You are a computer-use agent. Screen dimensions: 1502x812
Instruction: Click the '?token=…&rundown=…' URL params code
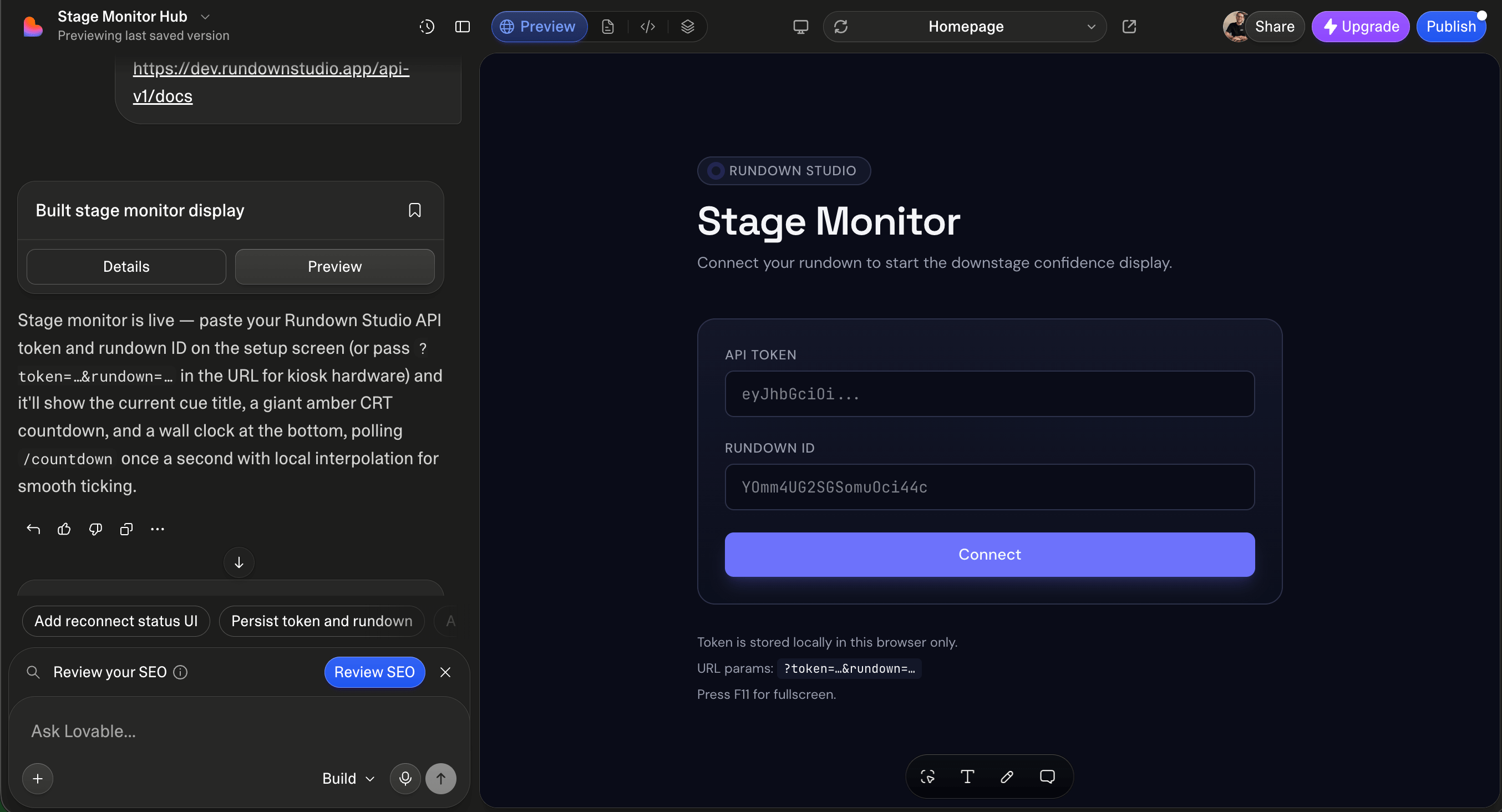pos(849,668)
